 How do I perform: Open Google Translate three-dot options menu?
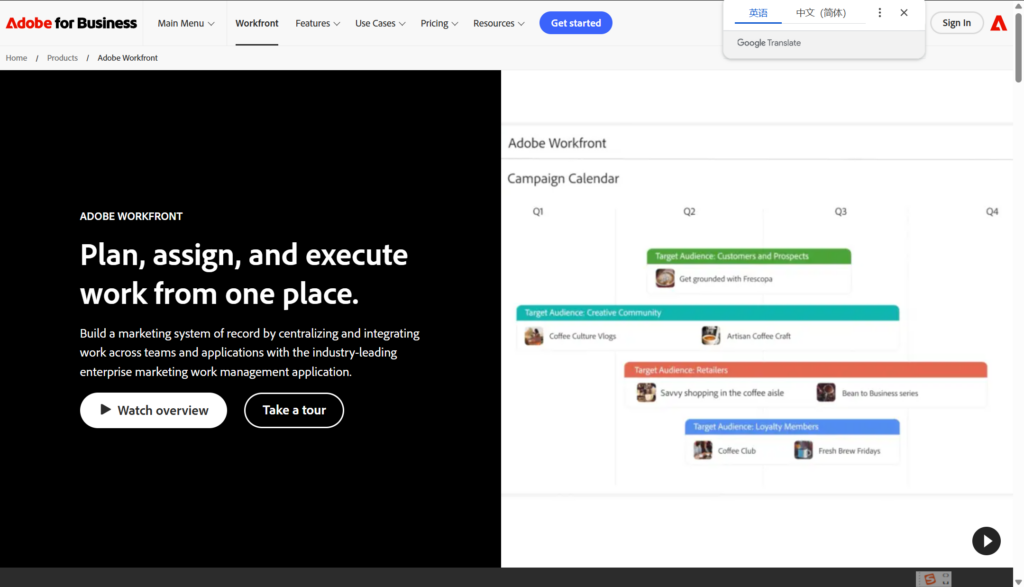click(880, 13)
